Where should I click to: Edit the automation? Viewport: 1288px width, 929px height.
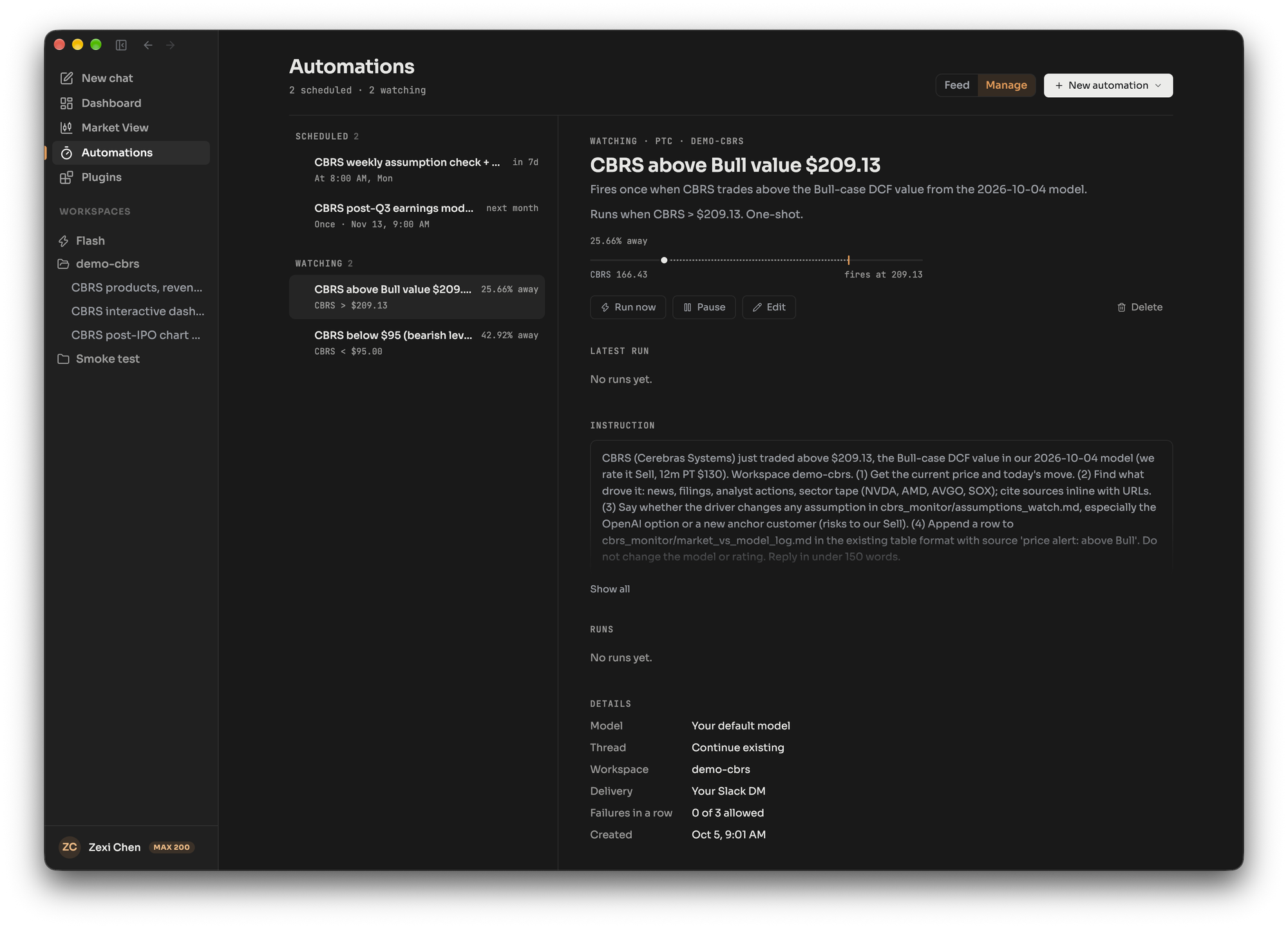[769, 307]
